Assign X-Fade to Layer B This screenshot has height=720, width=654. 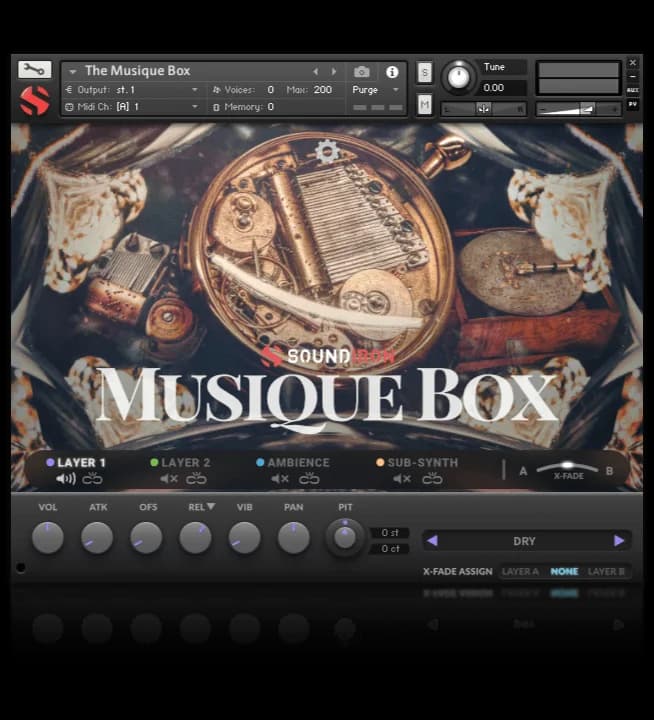click(606, 572)
